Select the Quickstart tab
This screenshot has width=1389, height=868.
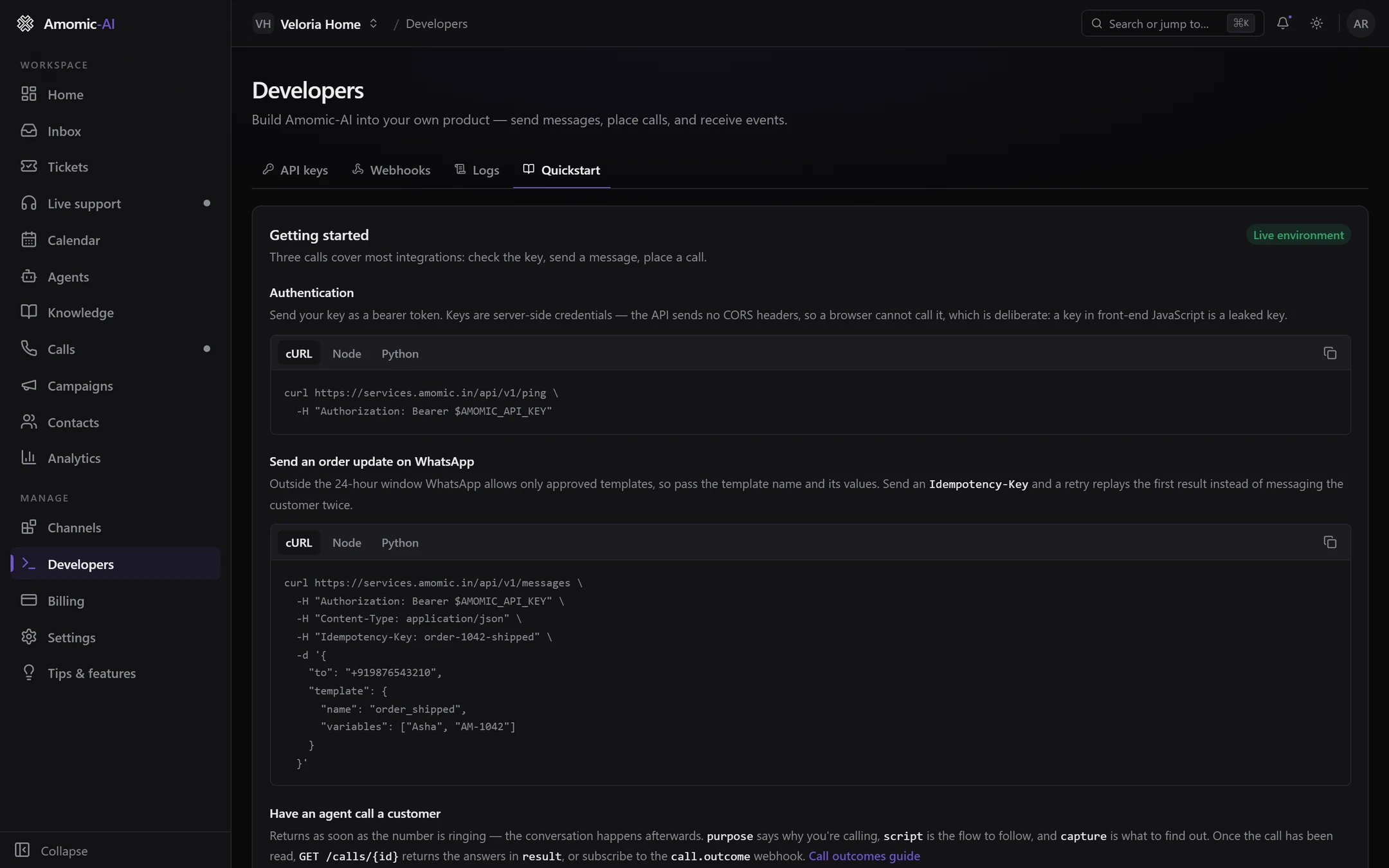click(561, 170)
